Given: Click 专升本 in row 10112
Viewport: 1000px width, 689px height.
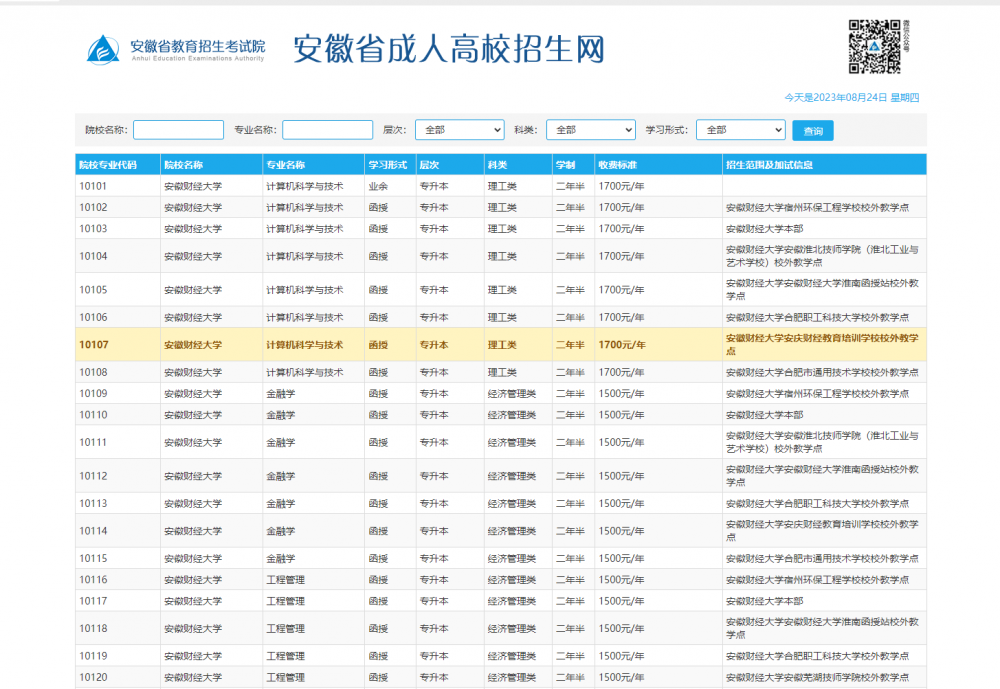Looking at the screenshot, I should tap(434, 476).
